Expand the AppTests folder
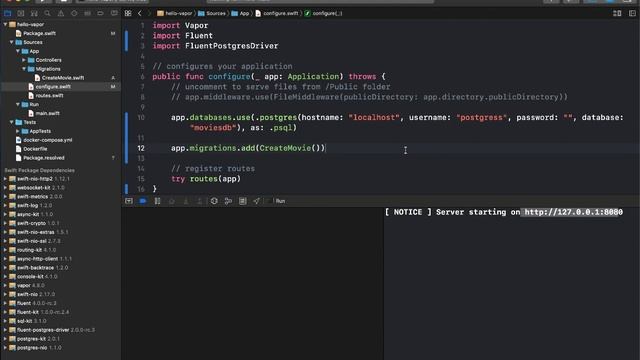 [18, 131]
